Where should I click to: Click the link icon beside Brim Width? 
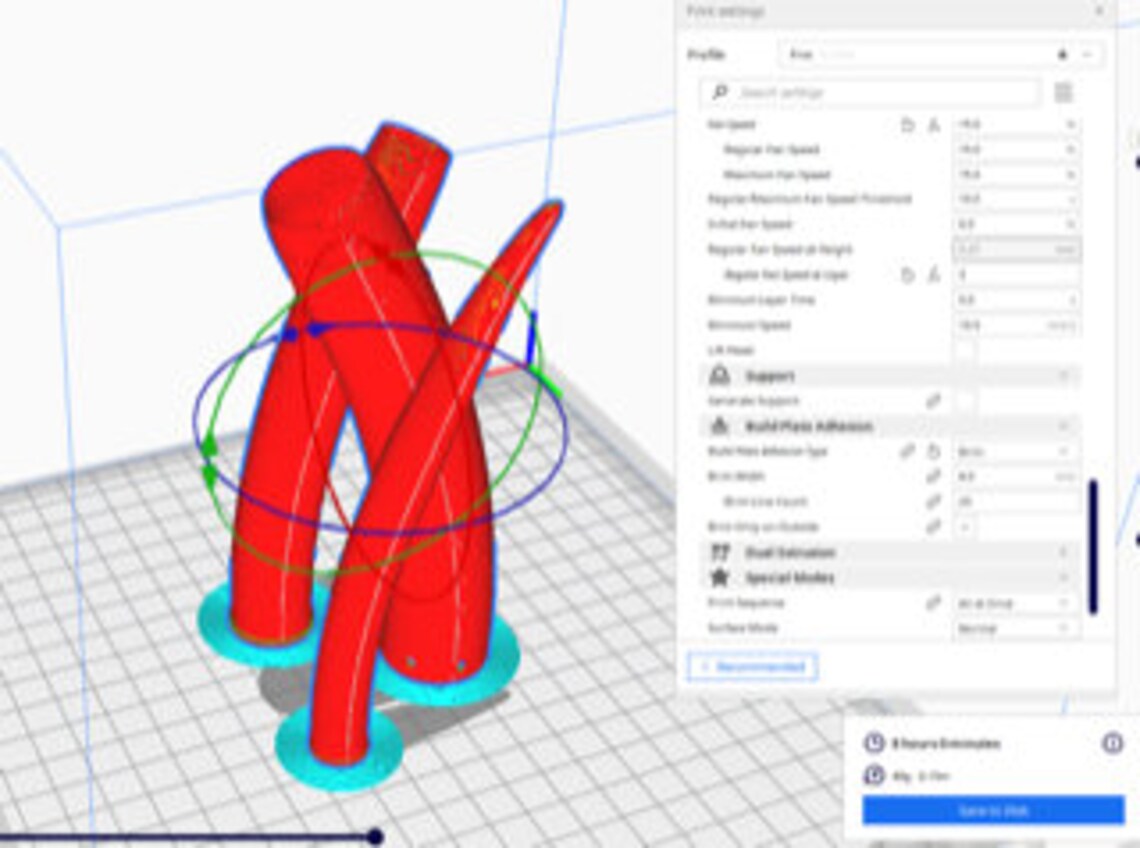click(933, 476)
